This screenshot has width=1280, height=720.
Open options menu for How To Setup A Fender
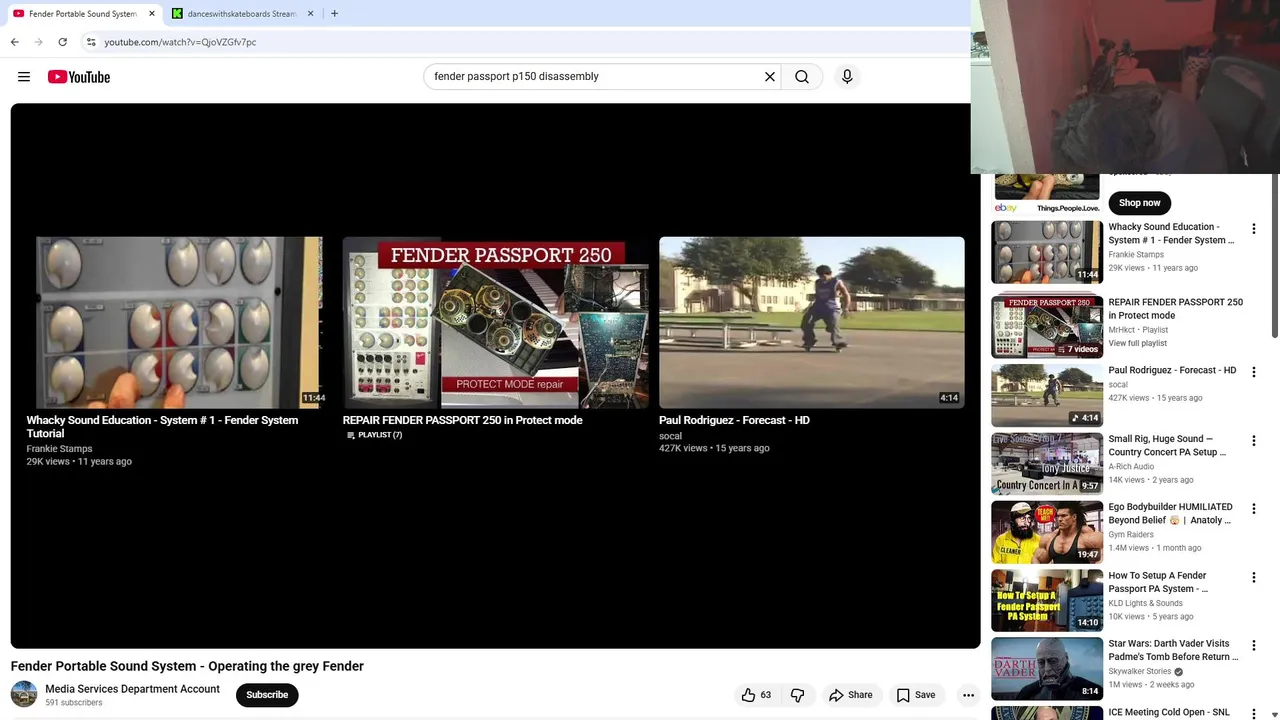coord(1253,578)
